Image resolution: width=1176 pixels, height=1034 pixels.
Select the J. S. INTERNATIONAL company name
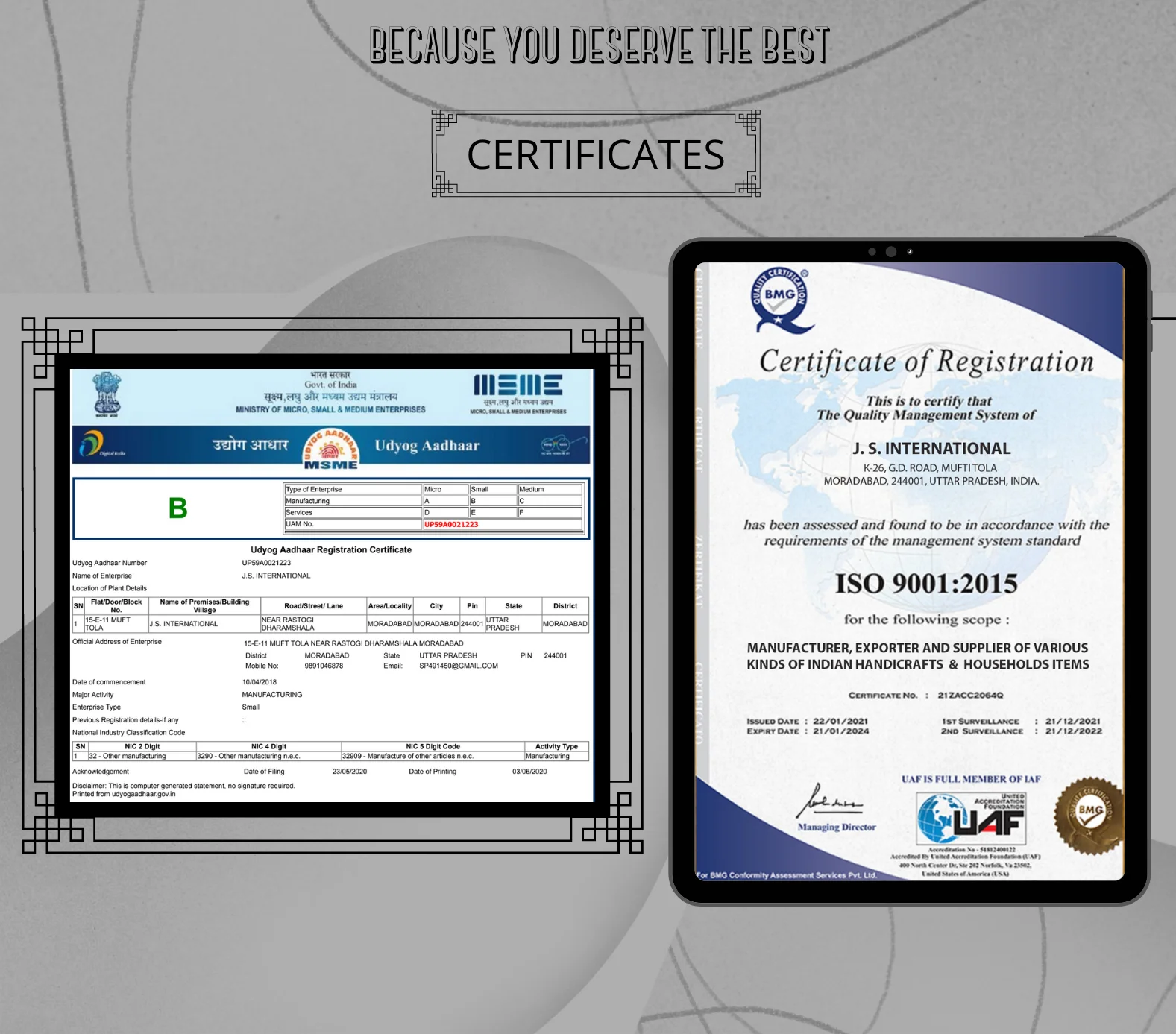[931, 448]
